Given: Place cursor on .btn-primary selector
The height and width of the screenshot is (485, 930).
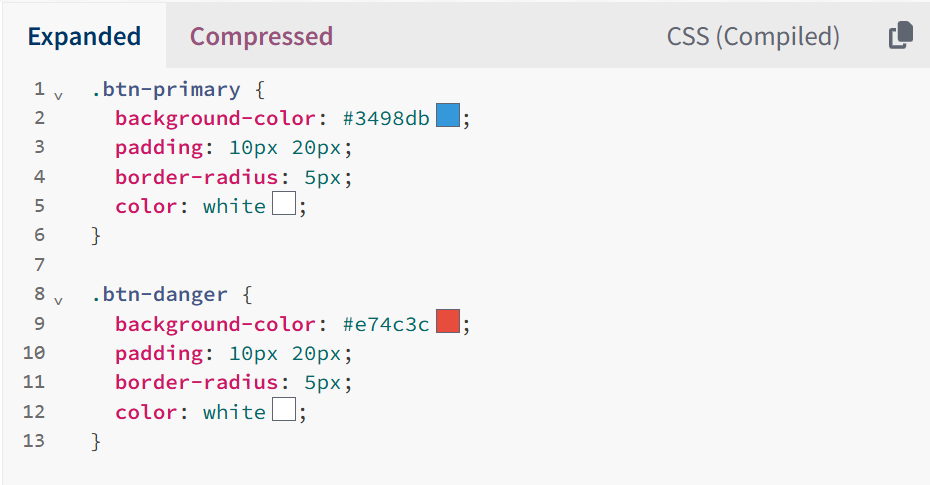Looking at the screenshot, I should [x=166, y=90].
